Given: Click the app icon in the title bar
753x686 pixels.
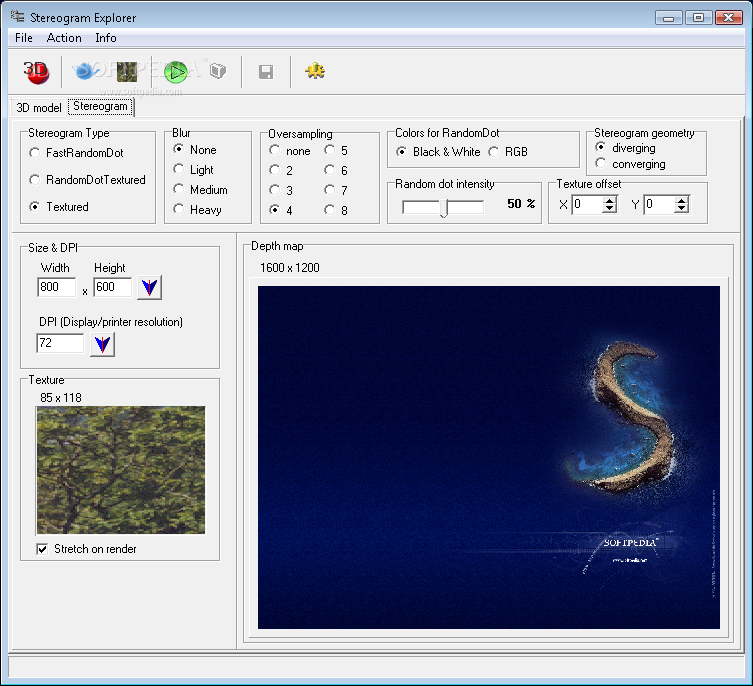Looking at the screenshot, I should 17,17.
